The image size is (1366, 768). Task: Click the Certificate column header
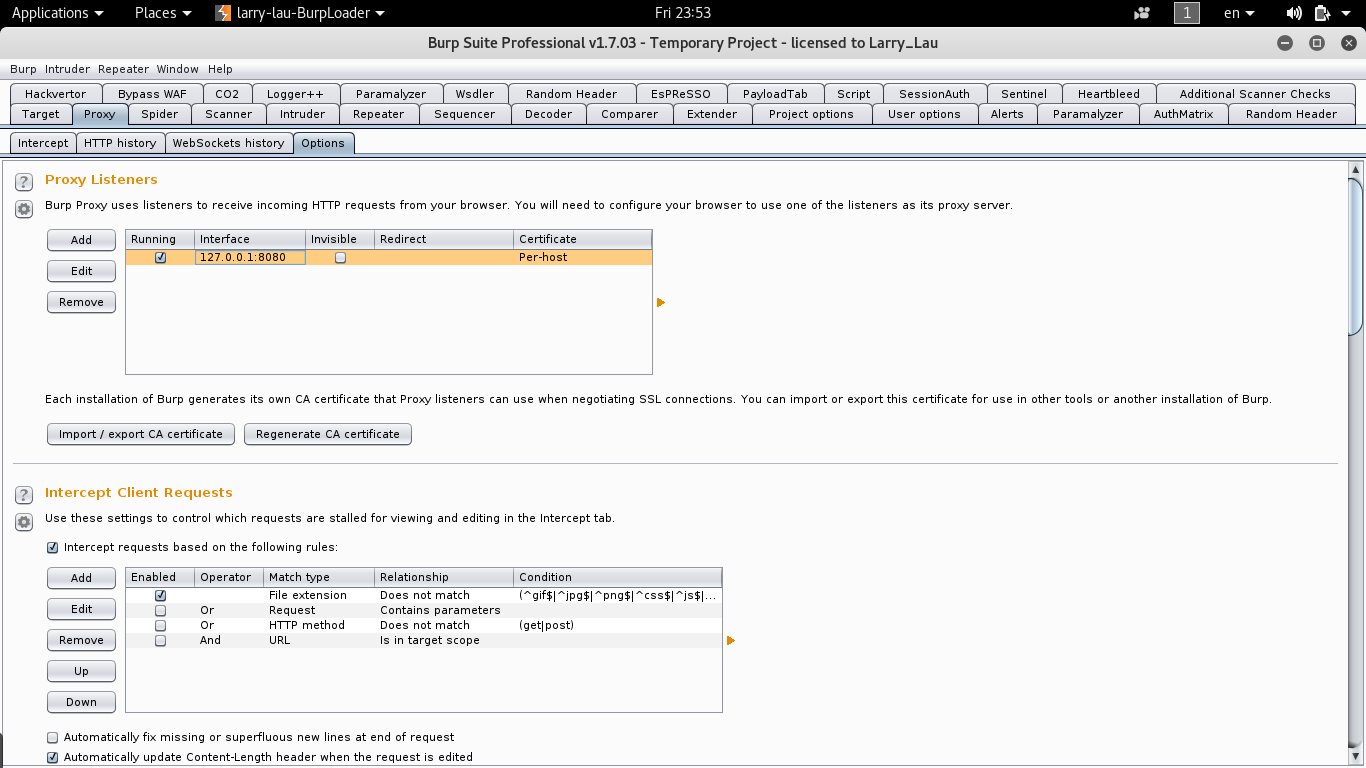click(583, 239)
